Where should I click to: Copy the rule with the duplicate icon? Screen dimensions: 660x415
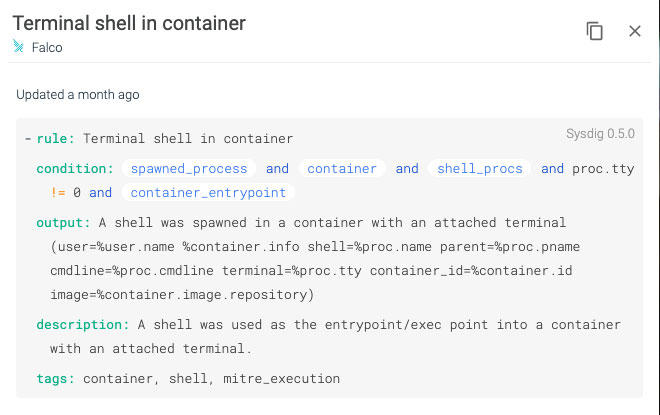click(x=594, y=31)
